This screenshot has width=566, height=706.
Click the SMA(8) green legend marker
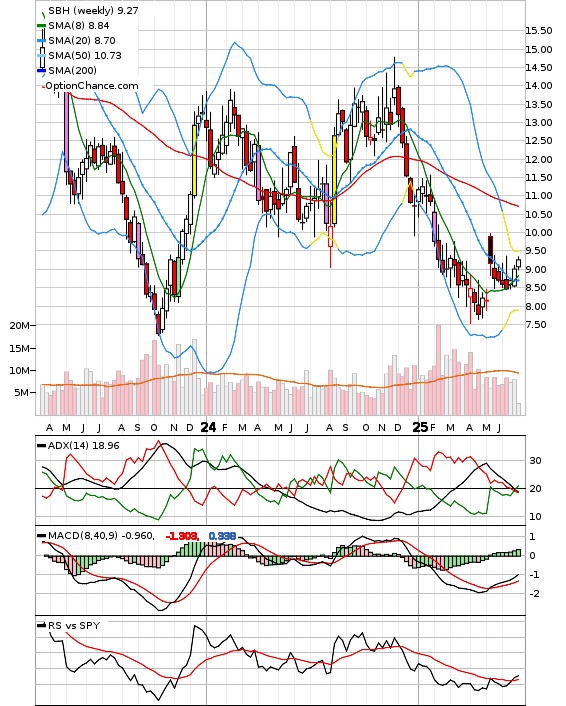point(41,26)
